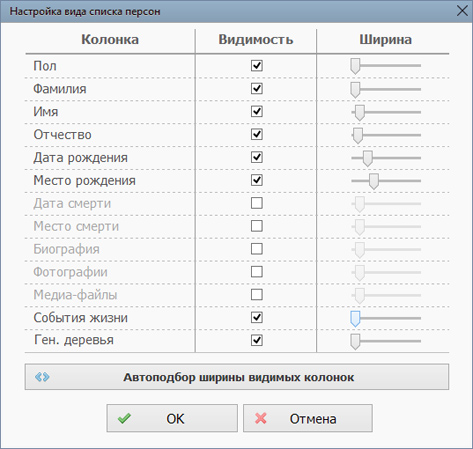Click the width slider handle for Пол
473x449 pixels.
point(355,66)
